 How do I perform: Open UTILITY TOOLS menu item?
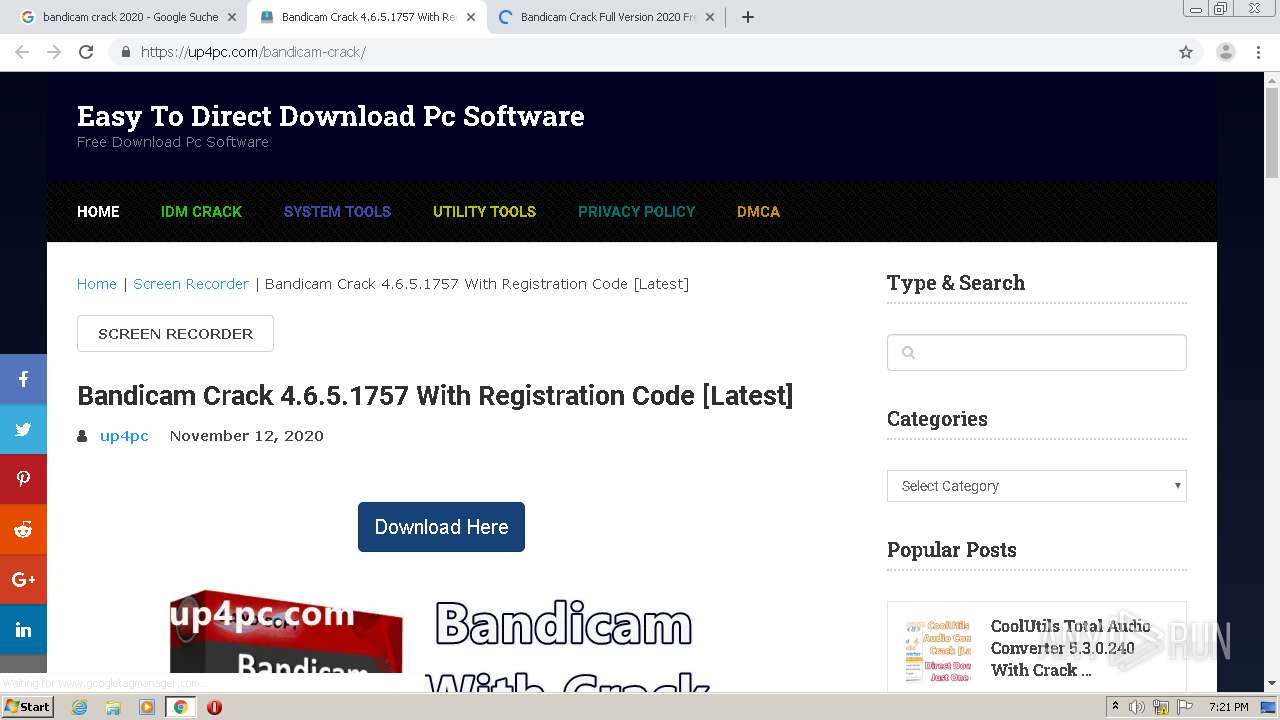point(484,212)
